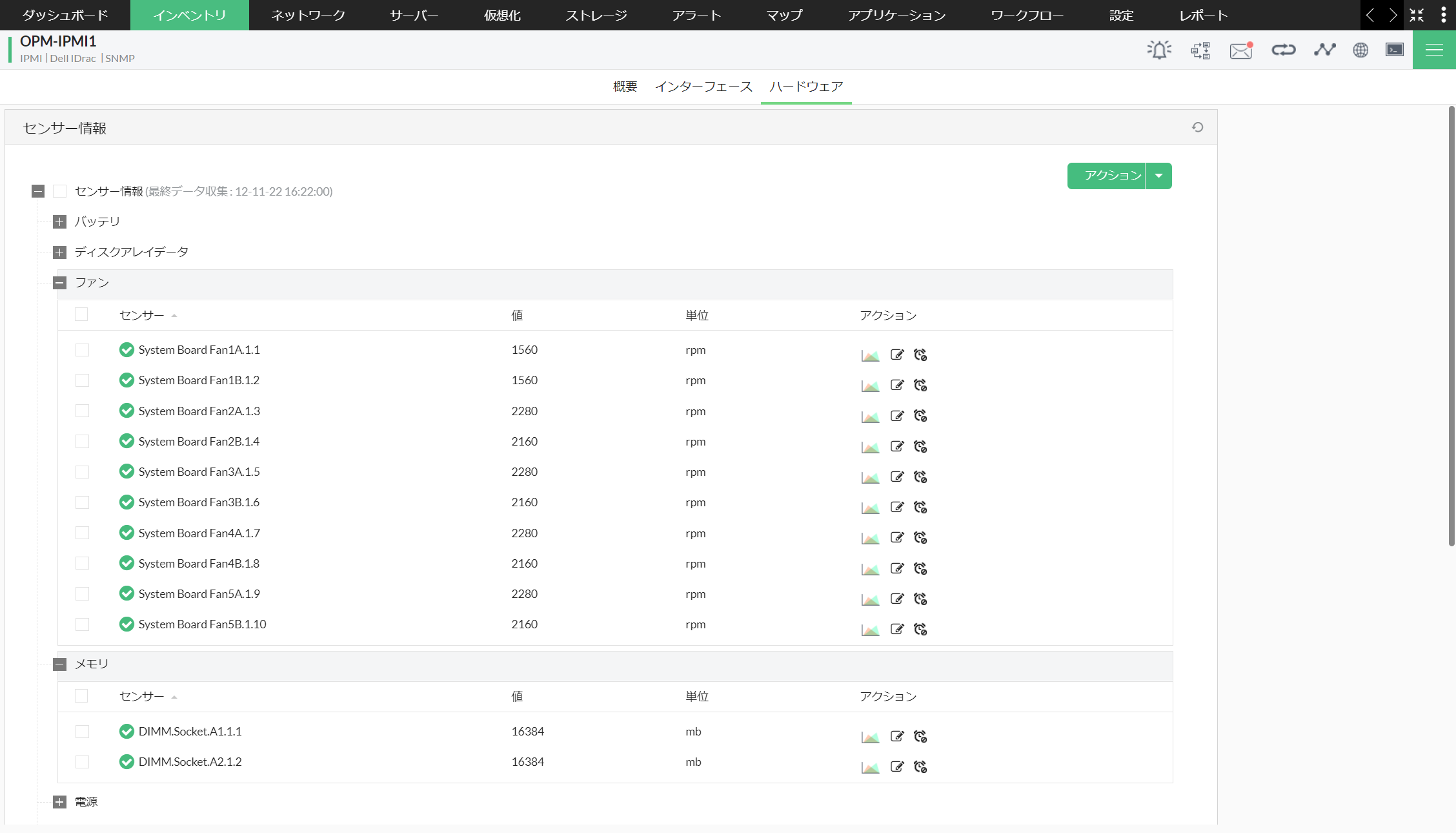Click the globe icon in the device toolbar
This screenshot has width=1456, height=833.
tap(1360, 50)
